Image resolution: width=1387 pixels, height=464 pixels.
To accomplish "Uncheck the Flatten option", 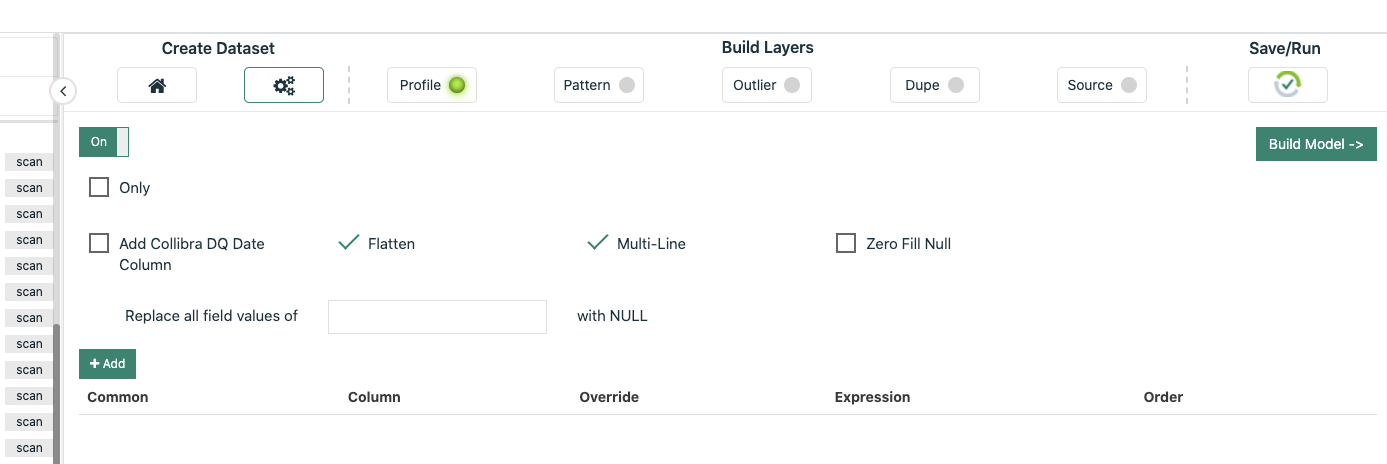I will point(349,243).
